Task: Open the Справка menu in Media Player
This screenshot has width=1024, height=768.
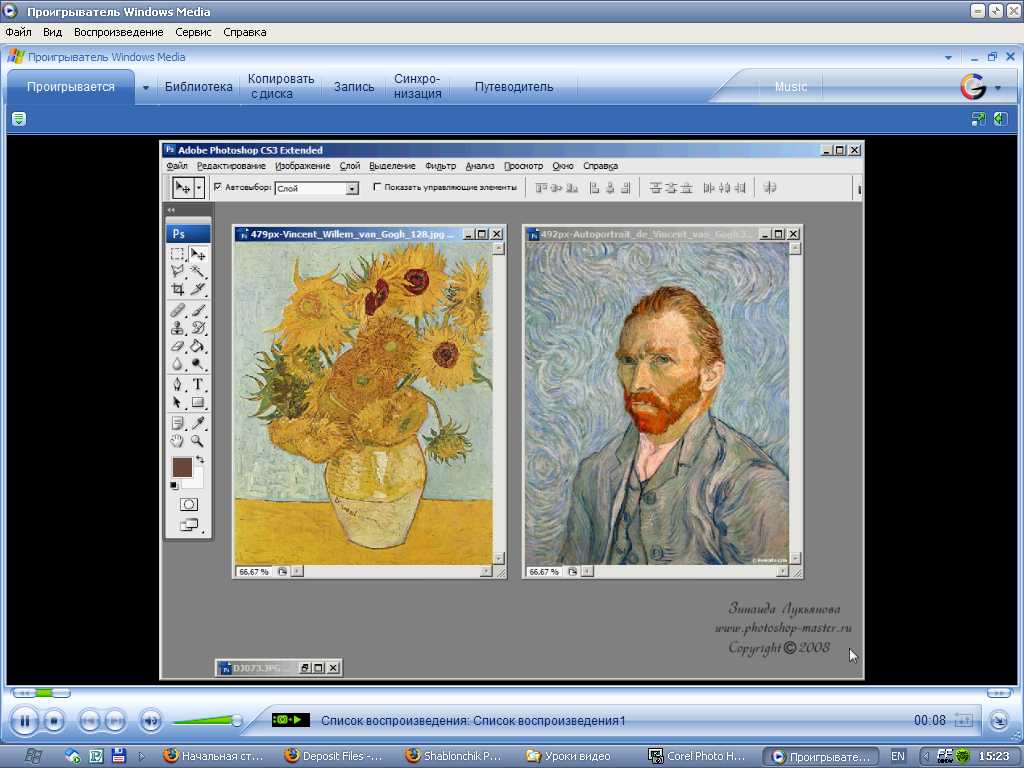Action: click(245, 32)
